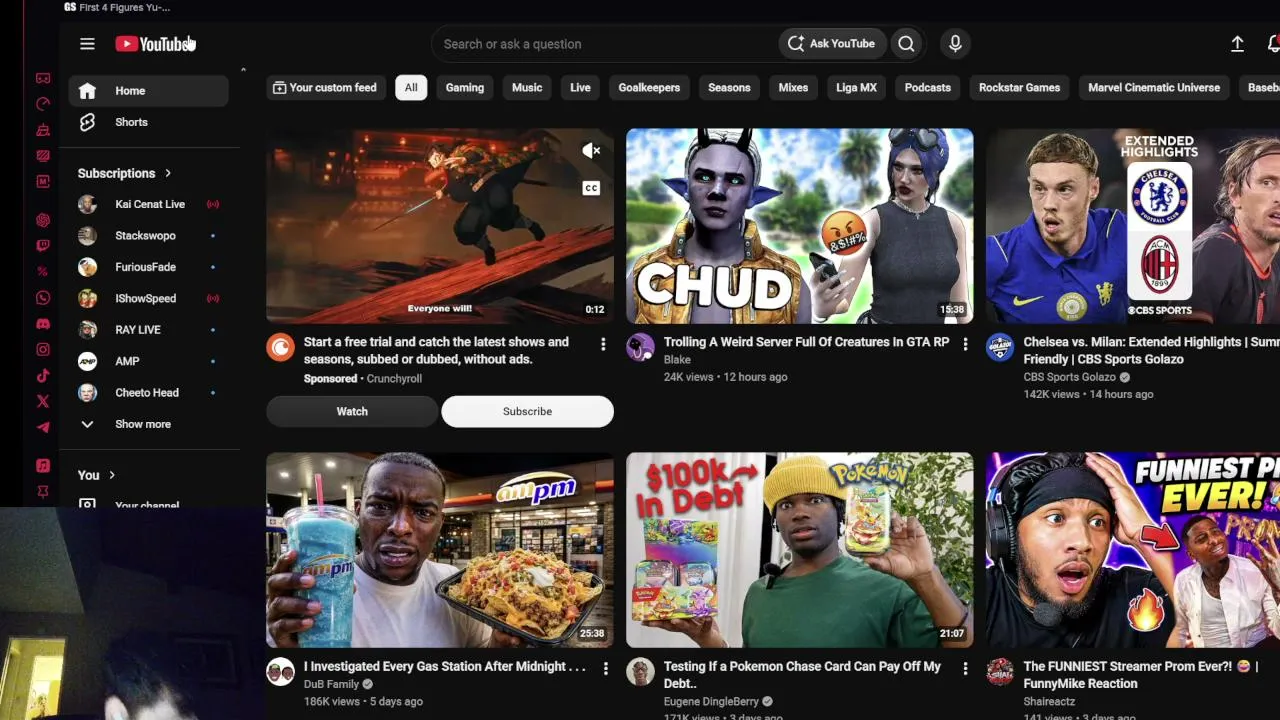
Task: Open more options for the Pokemon Chase Card video
Action: [965, 668]
